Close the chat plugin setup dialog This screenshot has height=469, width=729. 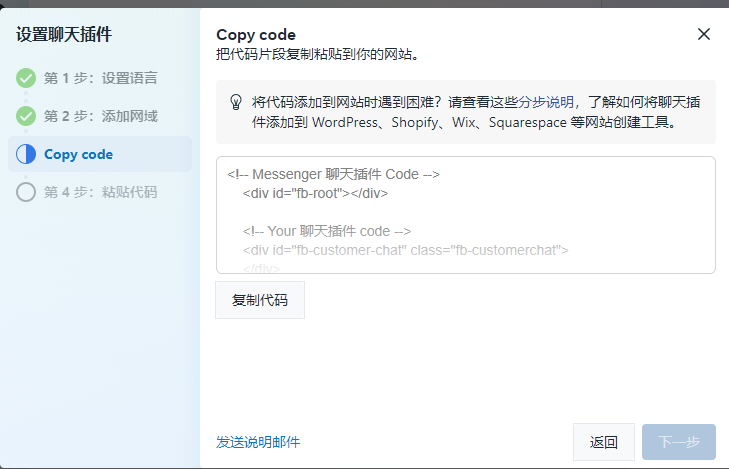point(704,34)
